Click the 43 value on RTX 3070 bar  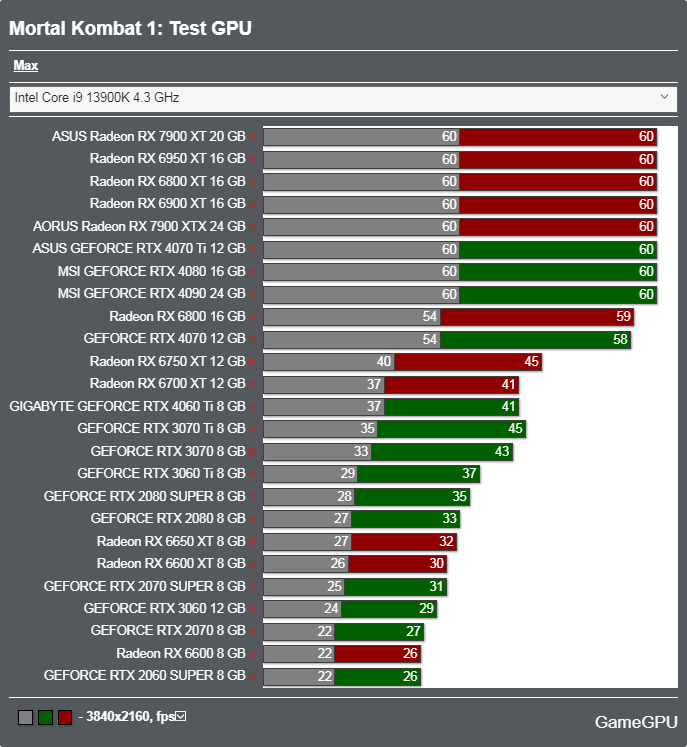[502, 451]
